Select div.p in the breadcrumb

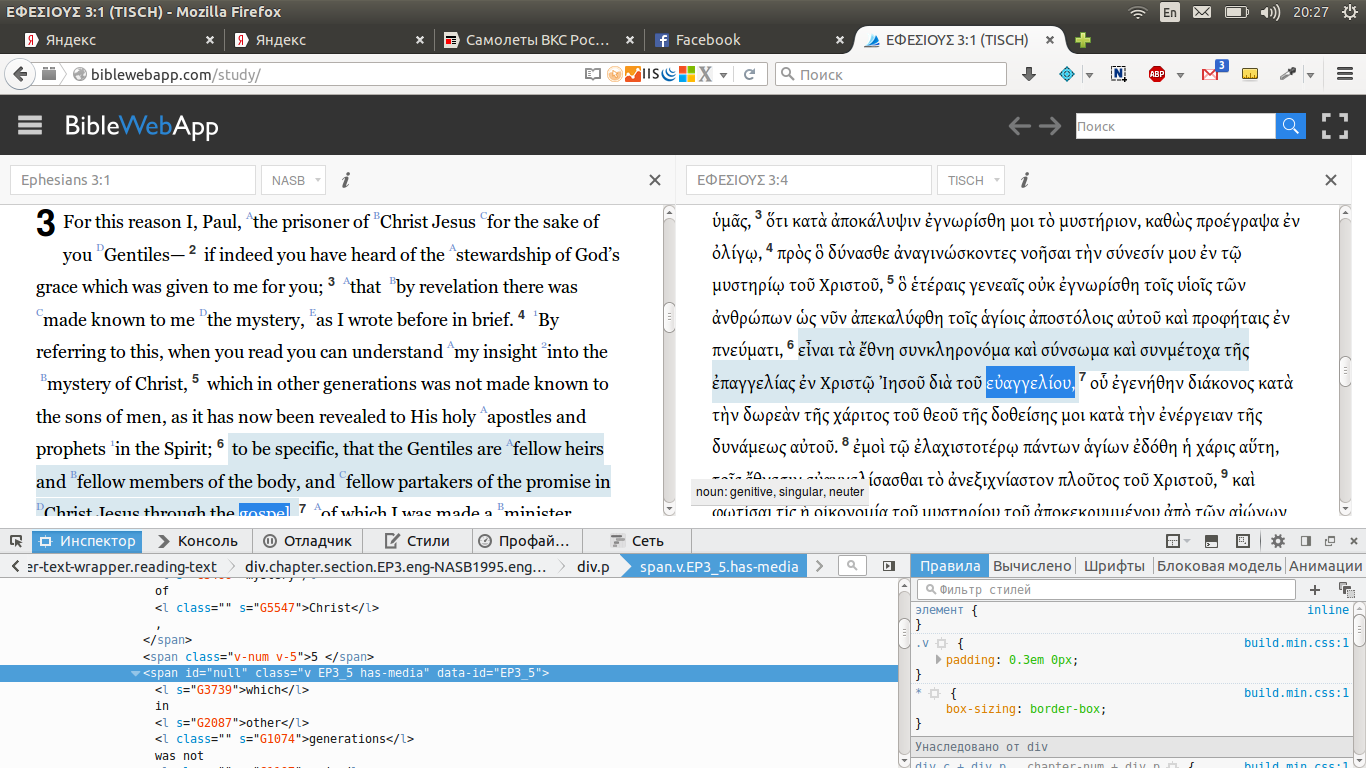pyautogui.click(x=593, y=566)
